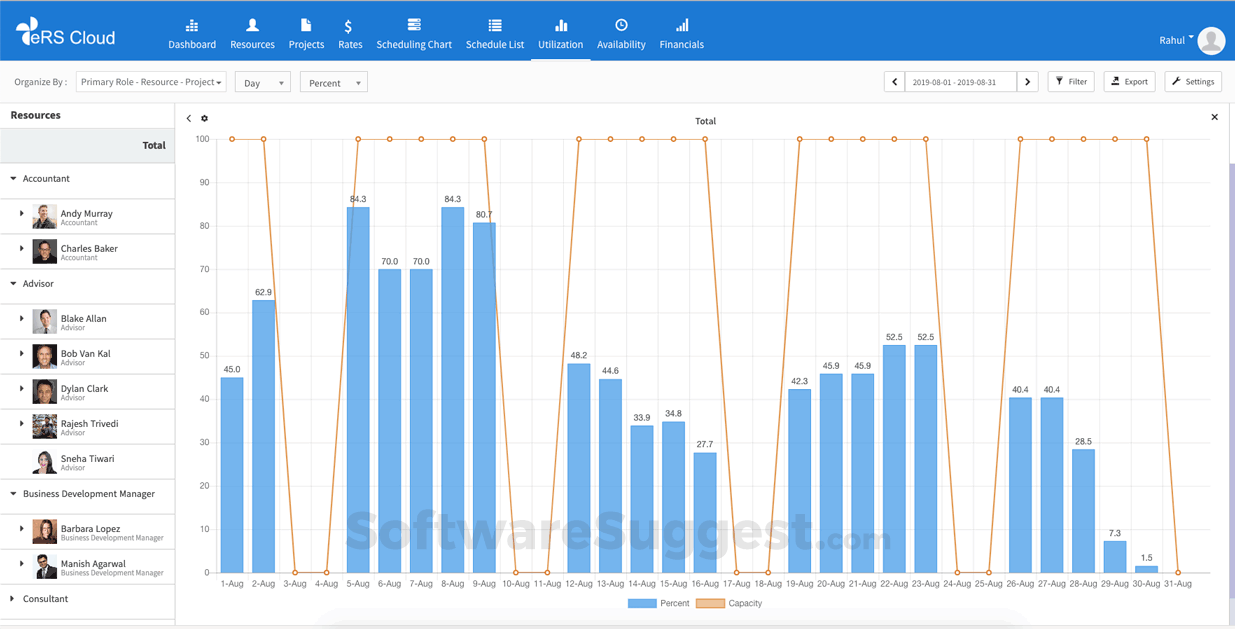Open Scheduling Chart view
Viewport: 1235px width, 629px height.
[x=414, y=33]
